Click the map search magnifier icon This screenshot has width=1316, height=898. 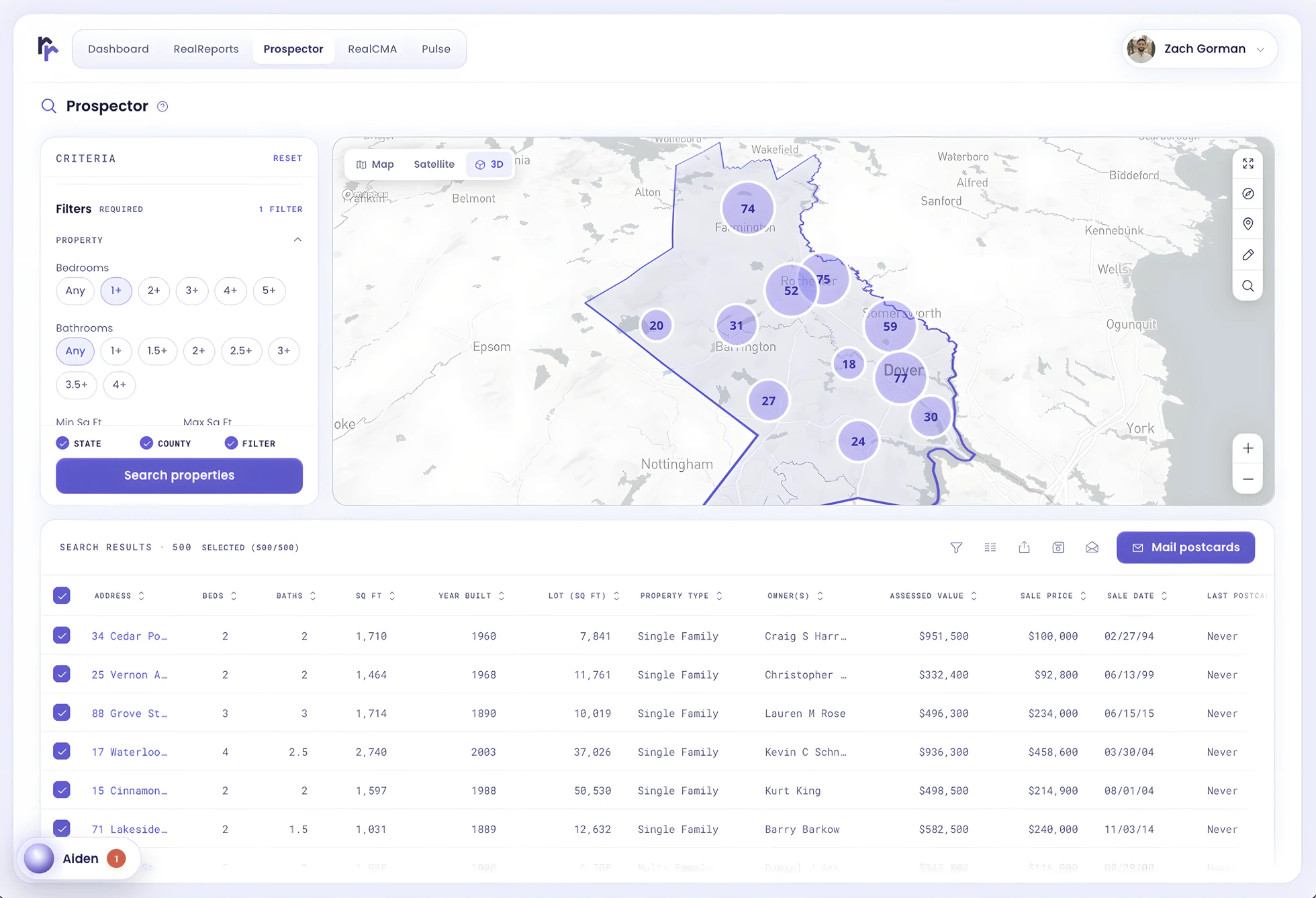(1248, 286)
